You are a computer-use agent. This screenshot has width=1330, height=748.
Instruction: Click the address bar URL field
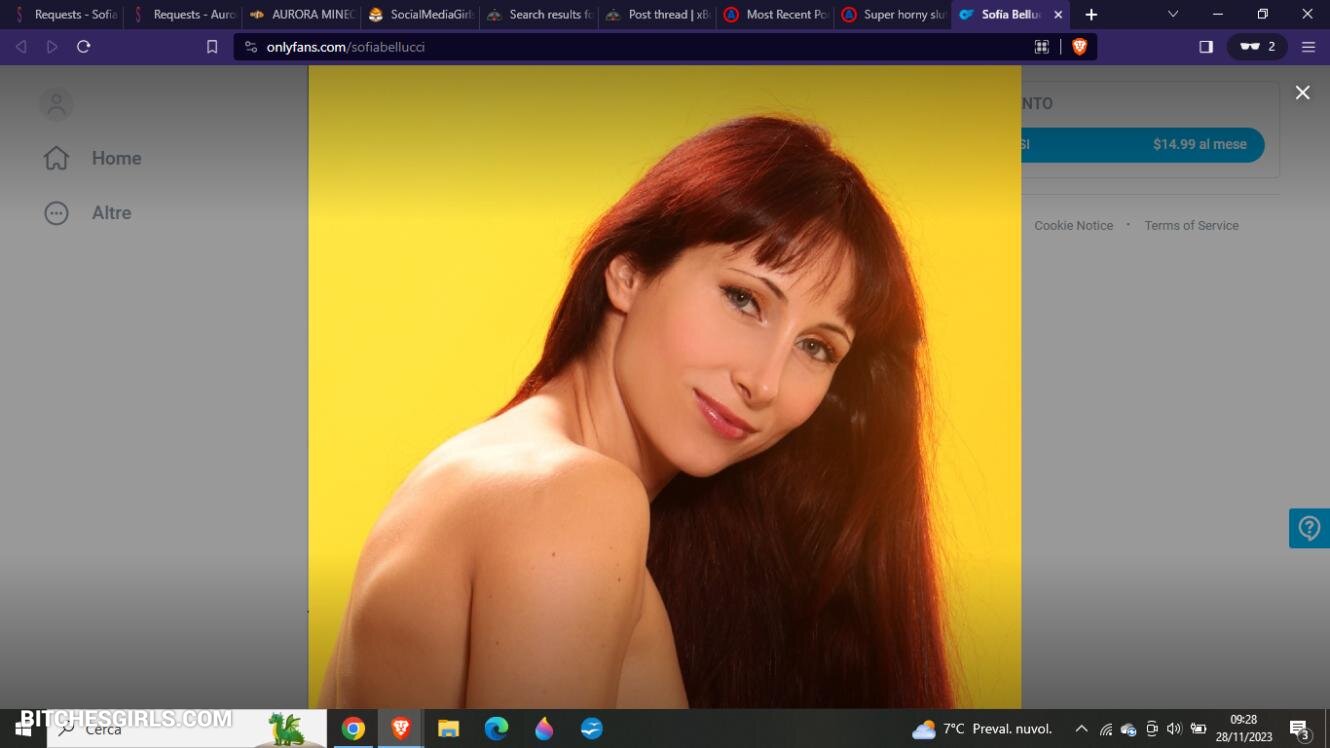tap(640, 47)
